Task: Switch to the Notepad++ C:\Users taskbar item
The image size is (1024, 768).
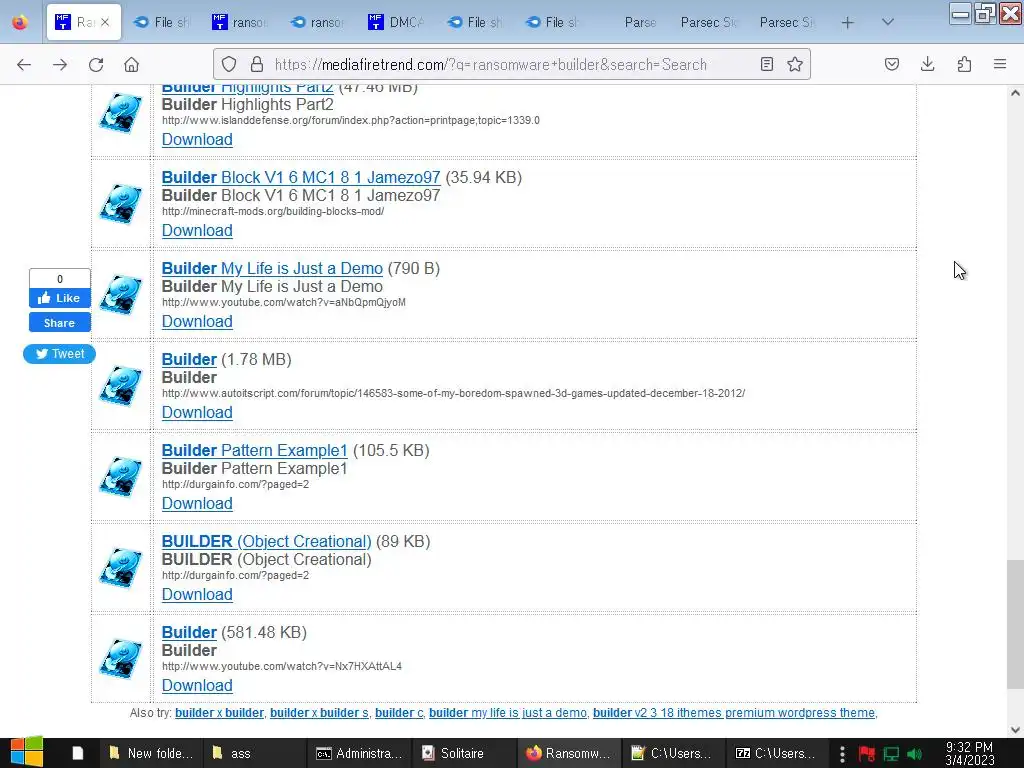Action: [x=672, y=753]
